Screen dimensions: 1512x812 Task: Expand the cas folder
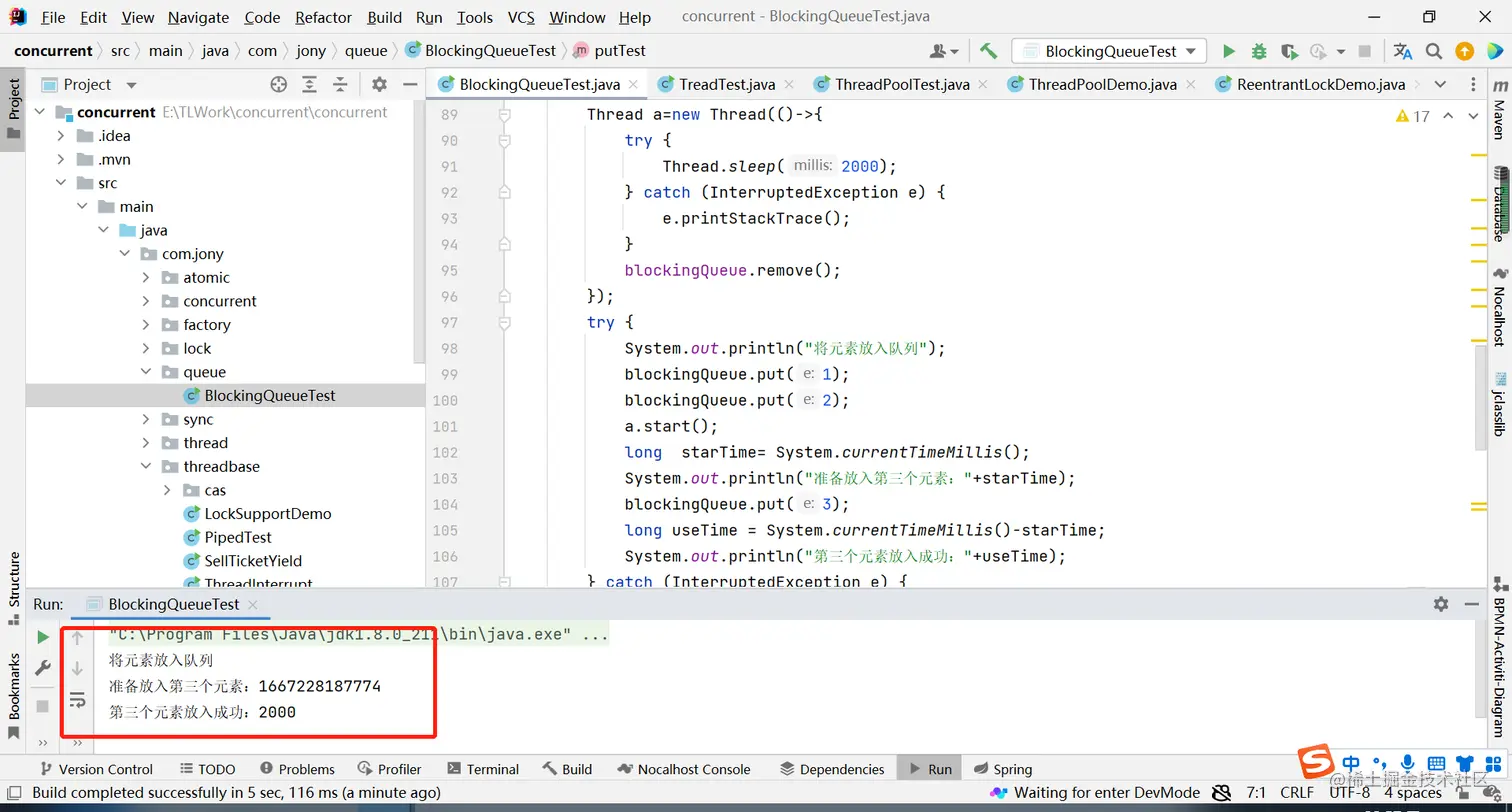(167, 490)
